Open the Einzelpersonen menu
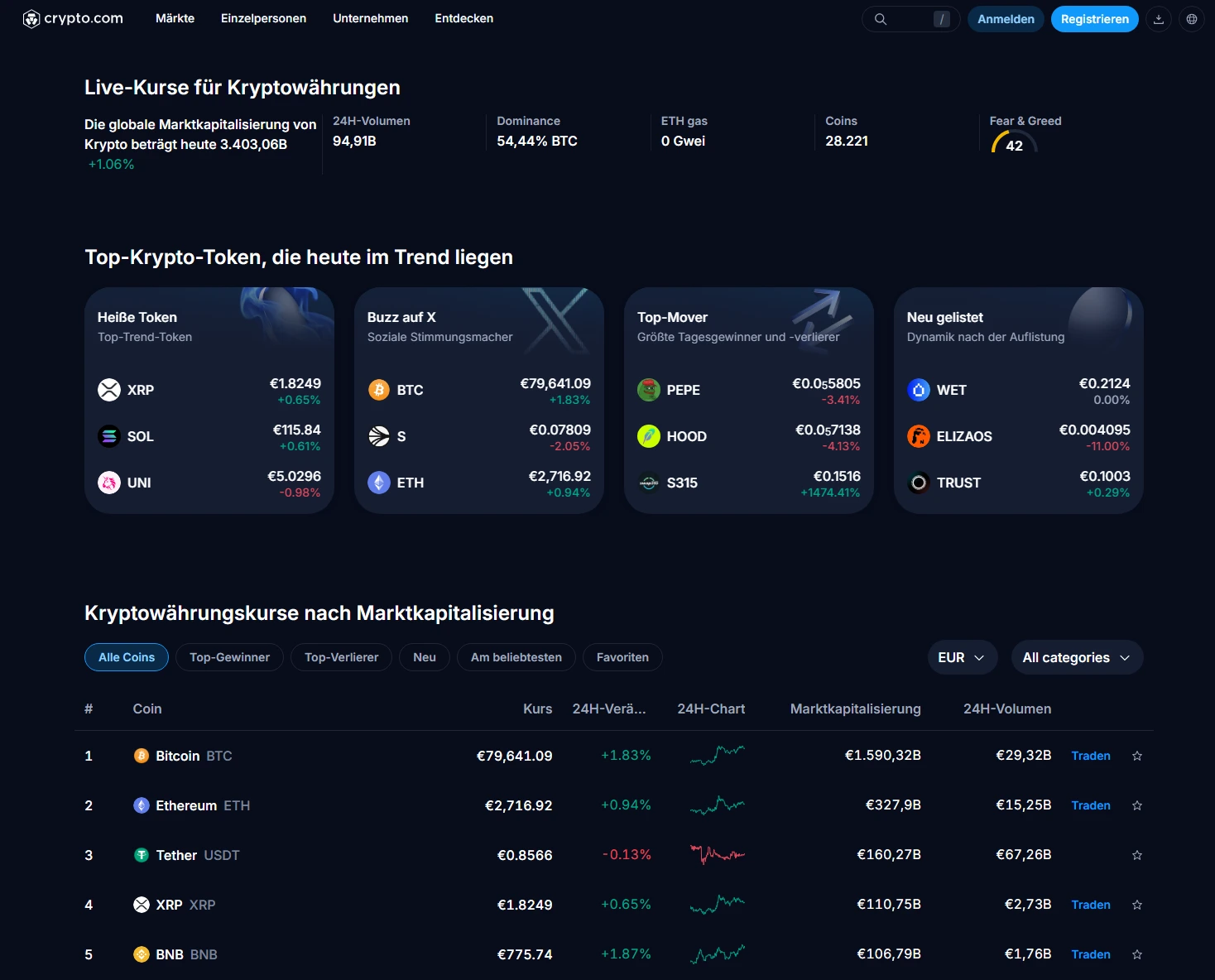Viewport: 1215px width, 980px height. coord(264,18)
